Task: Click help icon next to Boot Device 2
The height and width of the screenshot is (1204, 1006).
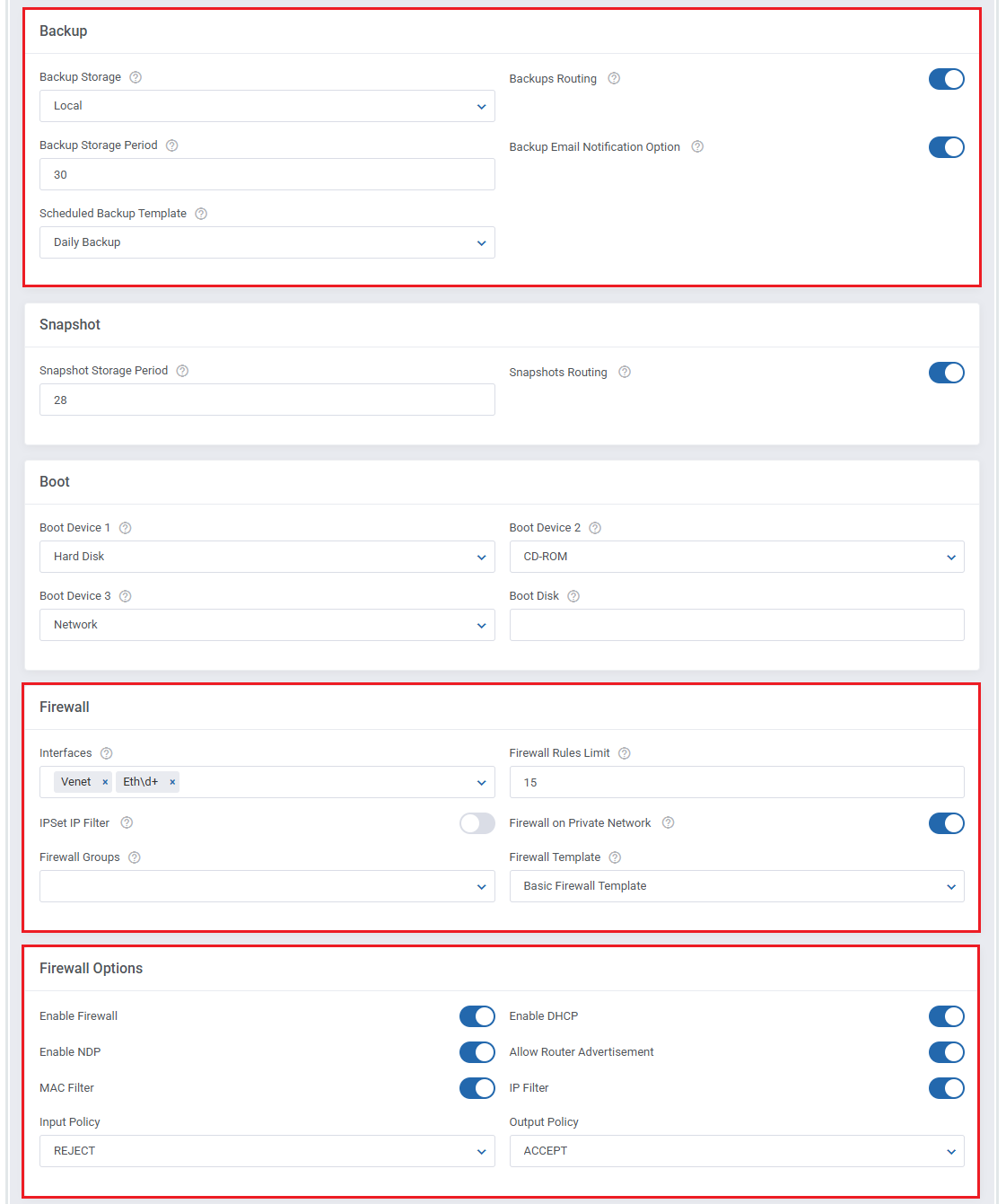Action: click(595, 528)
